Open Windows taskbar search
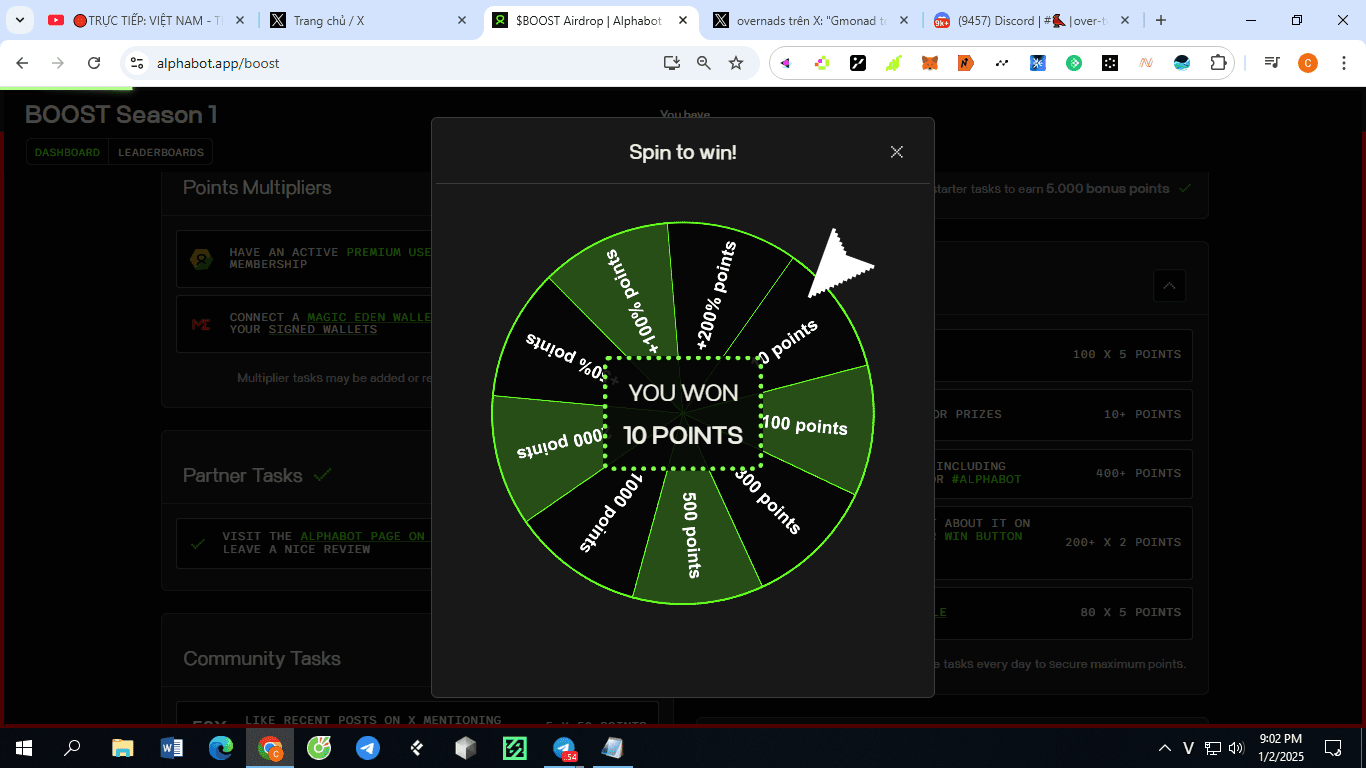Viewport: 1366px width, 768px height. tap(72, 747)
